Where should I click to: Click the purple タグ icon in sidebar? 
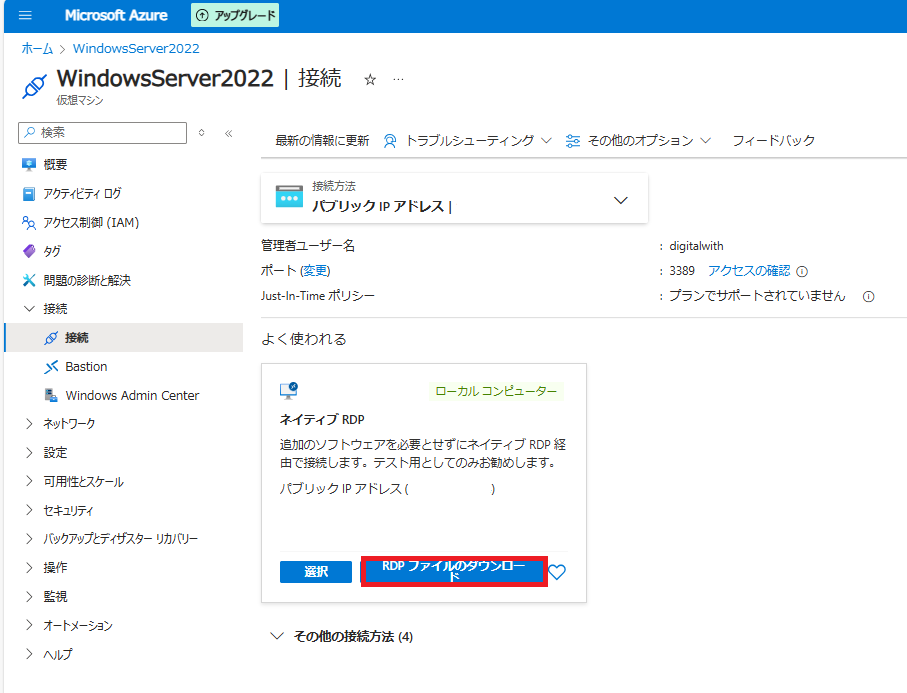coord(28,251)
